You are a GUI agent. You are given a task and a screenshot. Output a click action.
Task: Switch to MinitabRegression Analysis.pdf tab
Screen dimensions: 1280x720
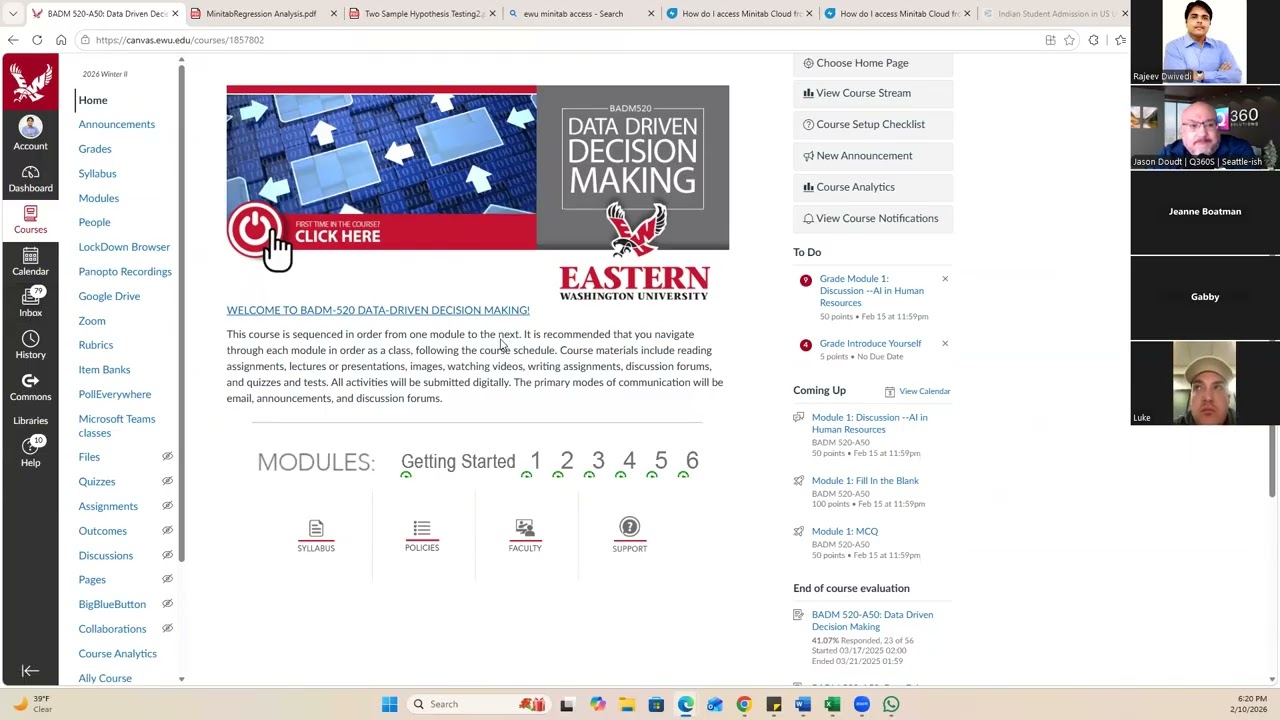tap(263, 14)
